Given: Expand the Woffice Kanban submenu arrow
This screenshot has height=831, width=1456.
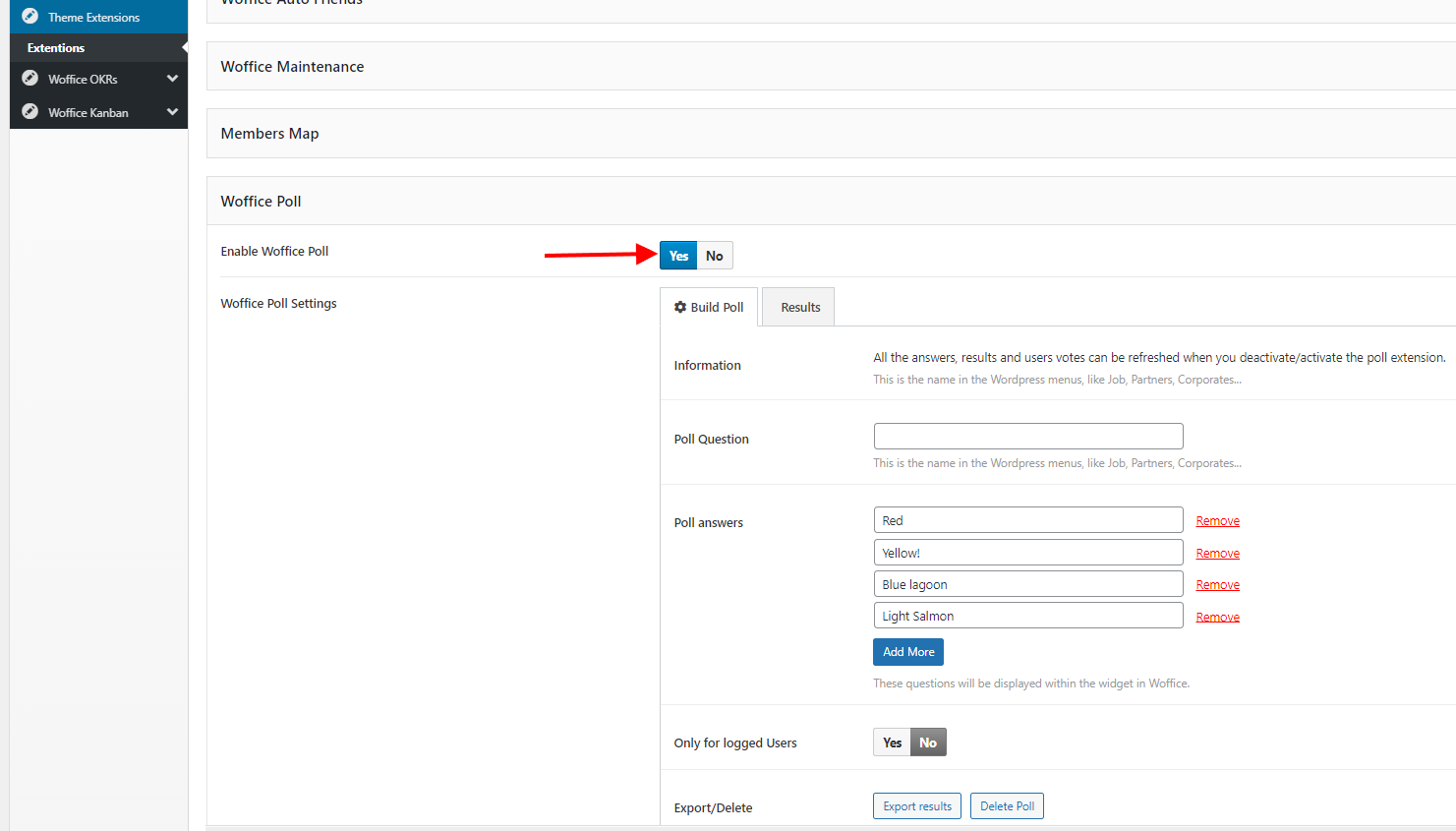Looking at the screenshot, I should (x=173, y=112).
